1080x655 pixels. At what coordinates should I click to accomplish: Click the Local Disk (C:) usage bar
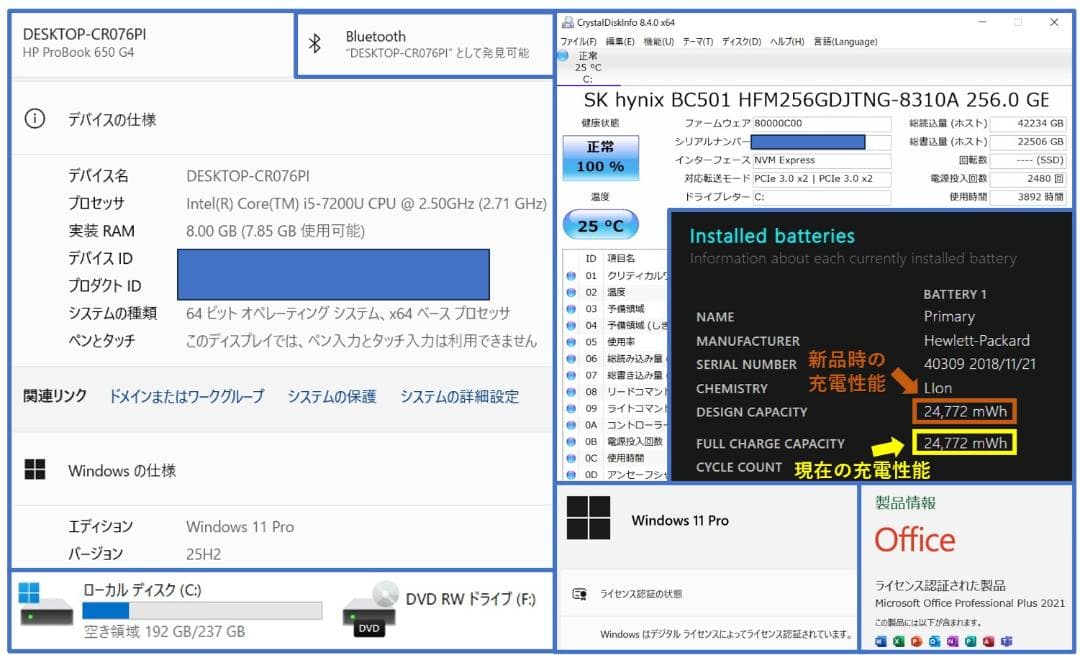202,610
